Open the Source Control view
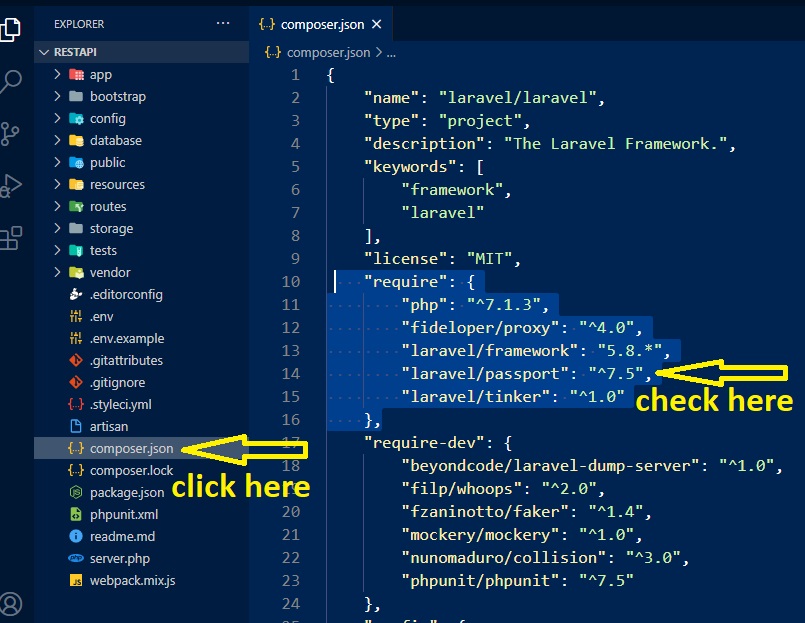This screenshot has width=805, height=623. click(11, 133)
